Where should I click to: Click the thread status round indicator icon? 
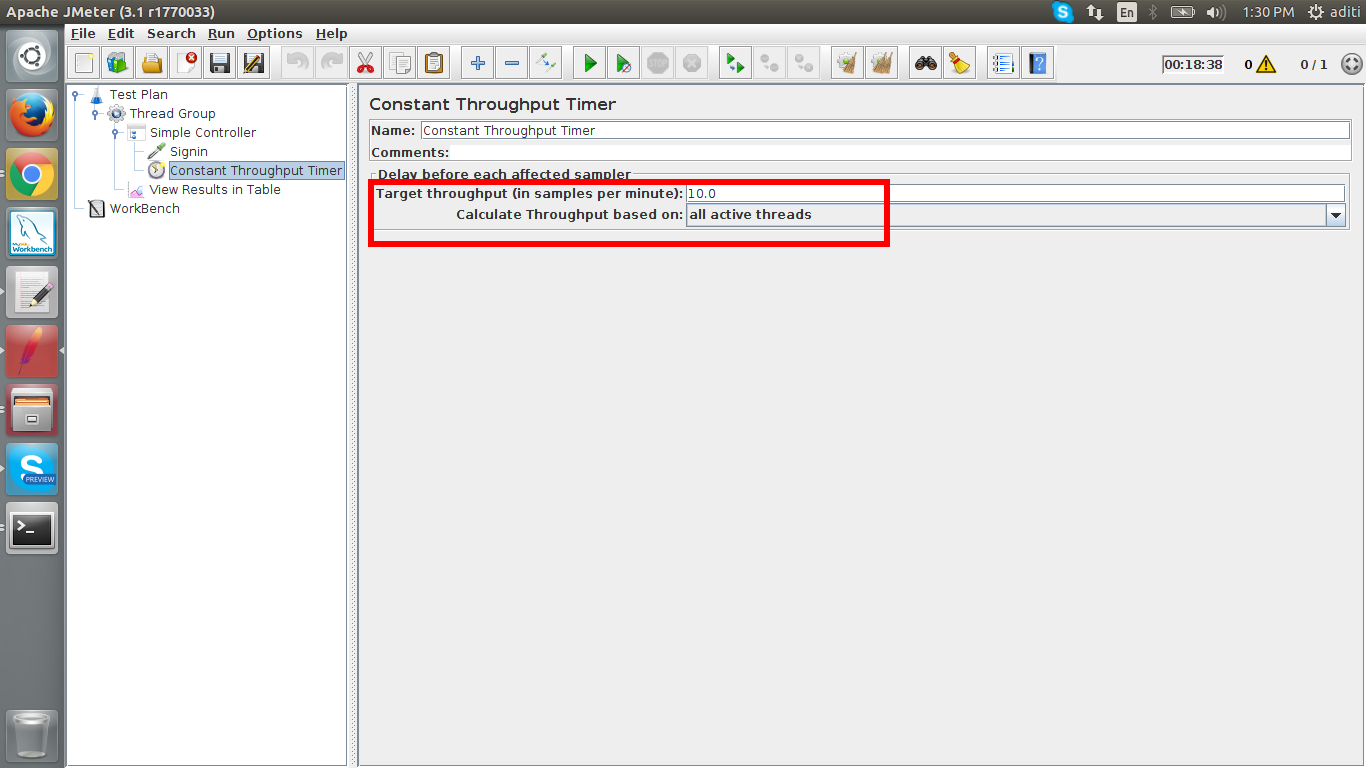pyautogui.click(x=1351, y=64)
